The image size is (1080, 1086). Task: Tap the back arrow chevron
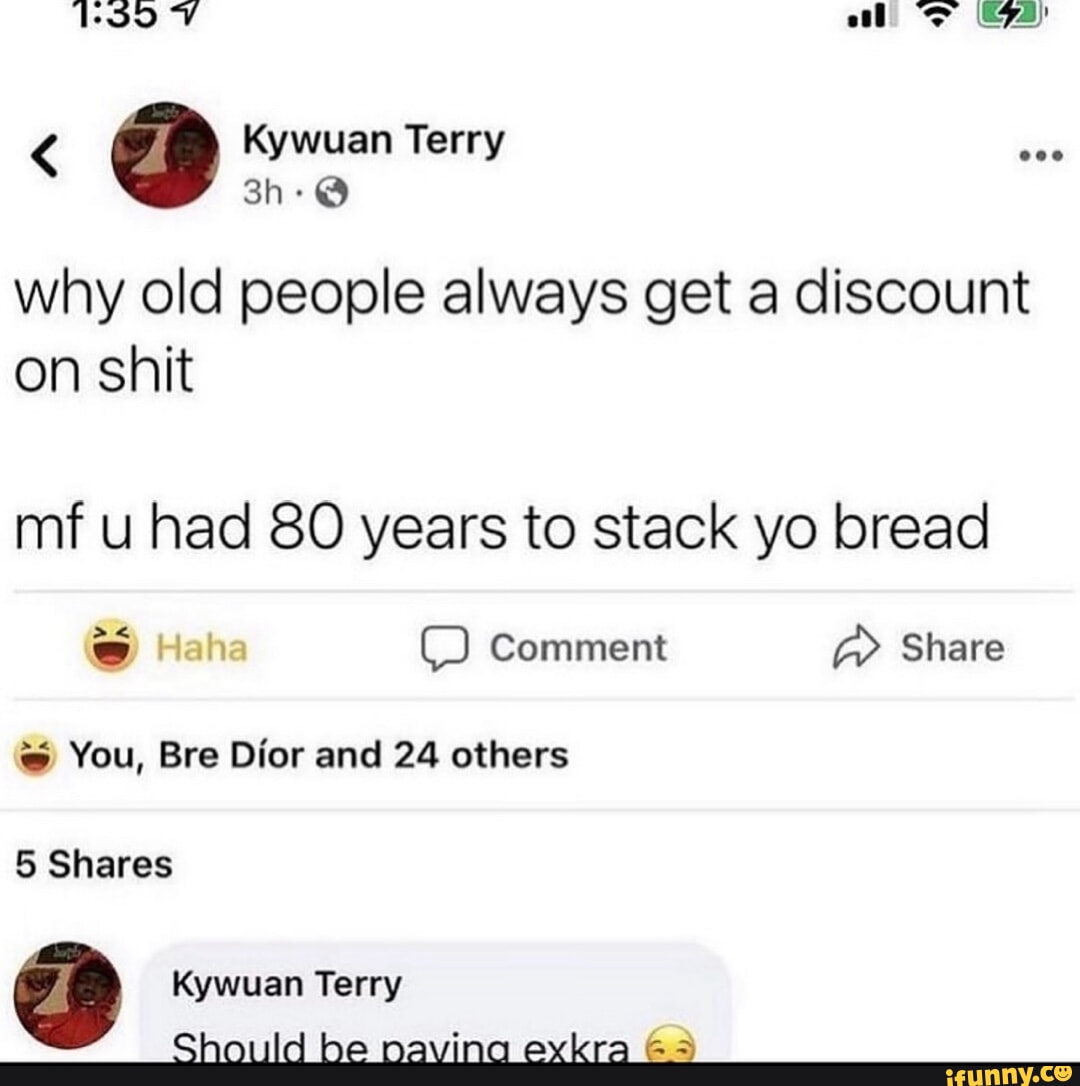[46, 156]
